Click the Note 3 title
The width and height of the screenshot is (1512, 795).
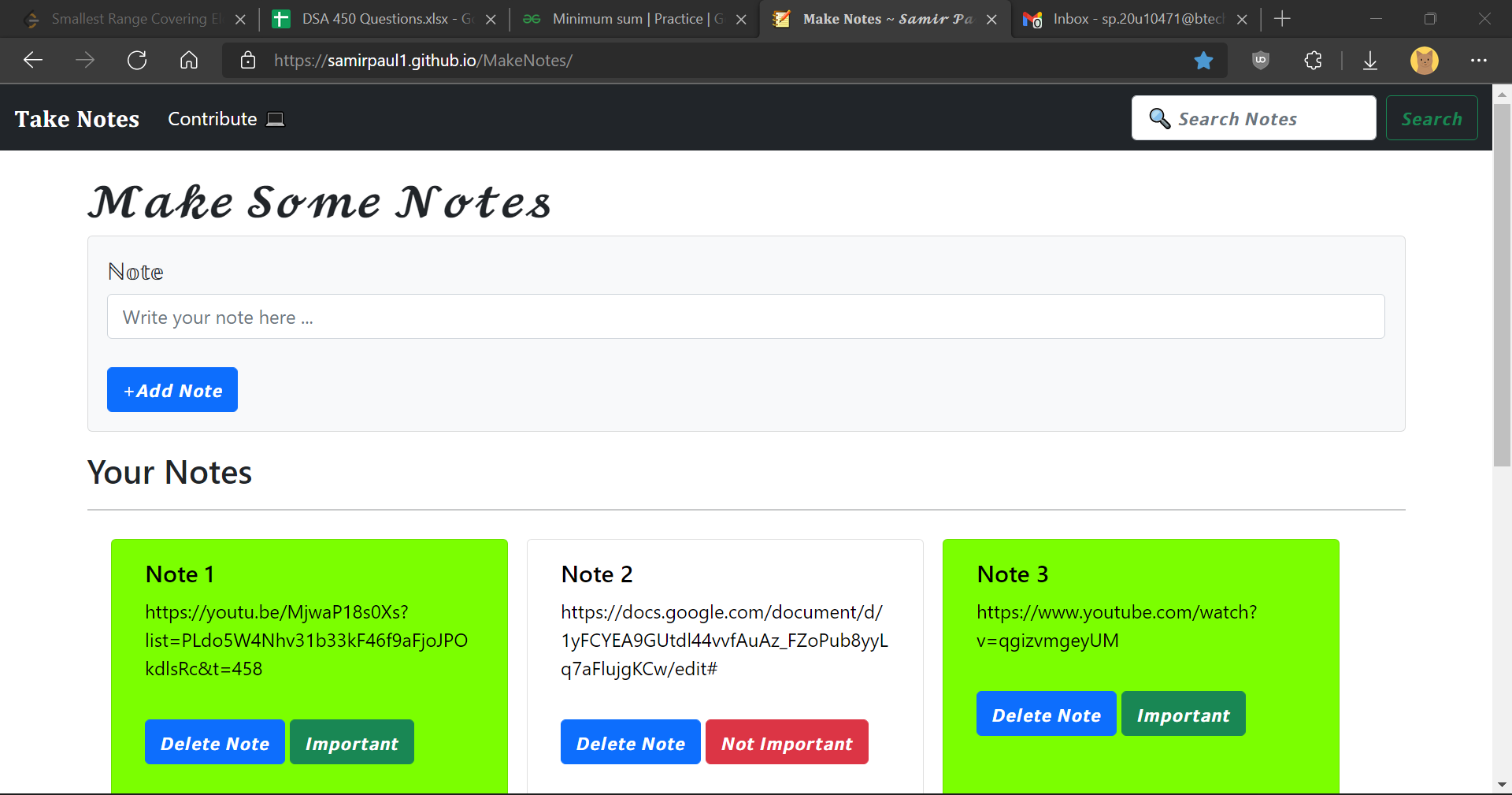coord(1013,574)
